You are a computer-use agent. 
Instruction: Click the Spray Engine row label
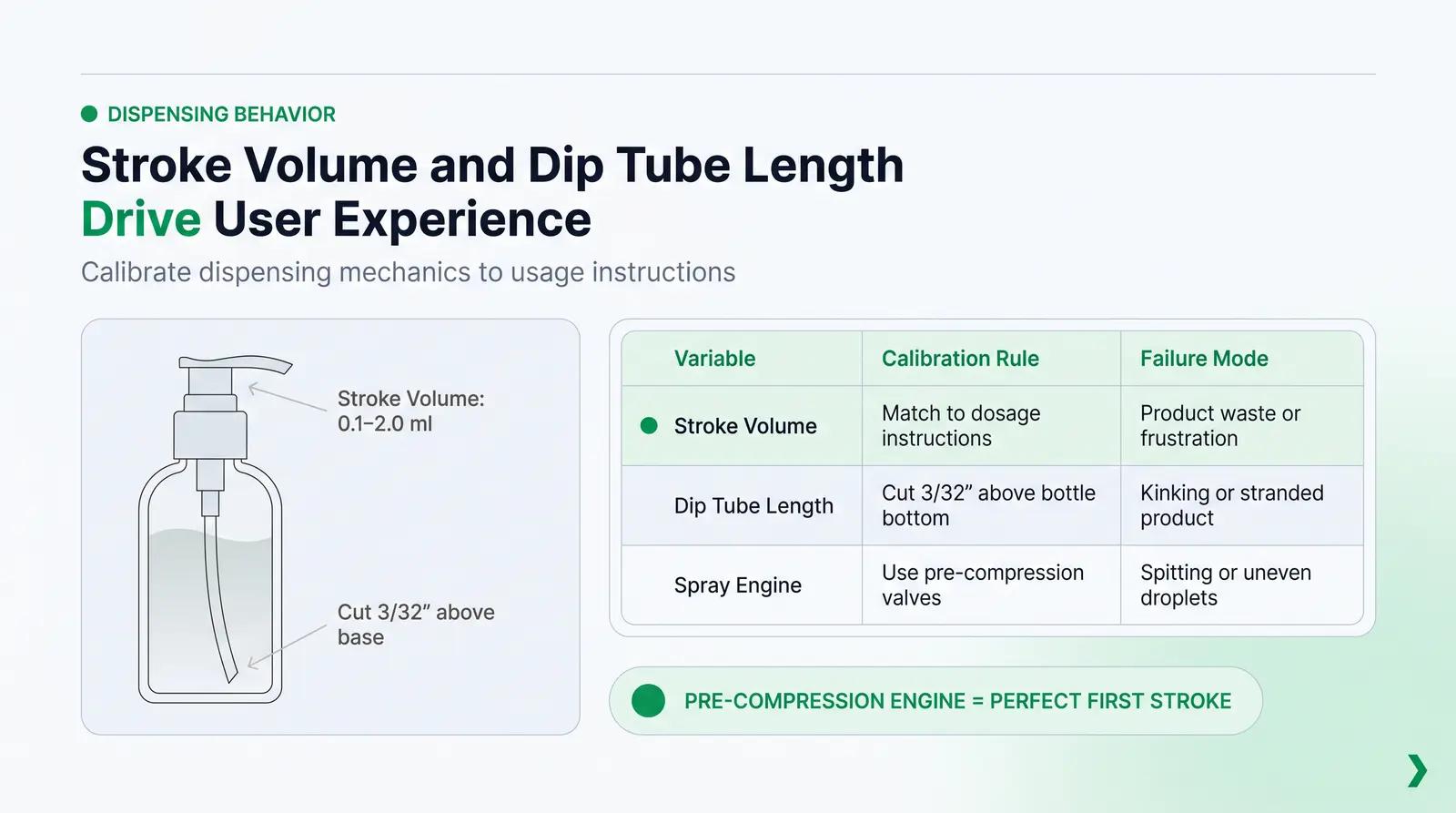[x=738, y=585]
